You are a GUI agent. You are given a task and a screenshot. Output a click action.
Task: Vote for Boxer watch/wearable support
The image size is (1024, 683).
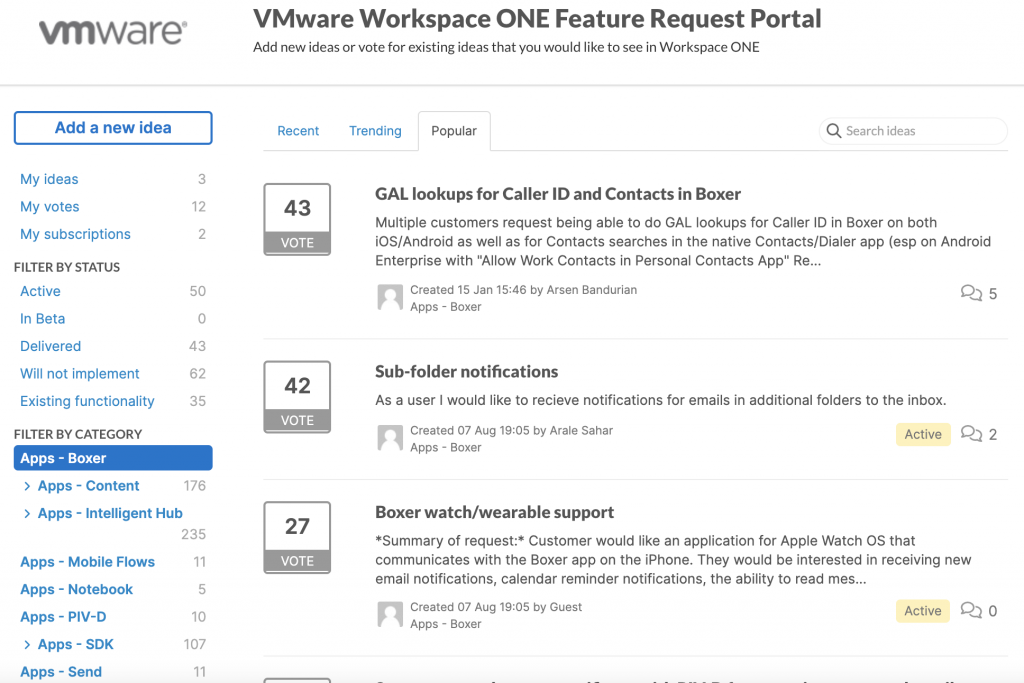(297, 561)
